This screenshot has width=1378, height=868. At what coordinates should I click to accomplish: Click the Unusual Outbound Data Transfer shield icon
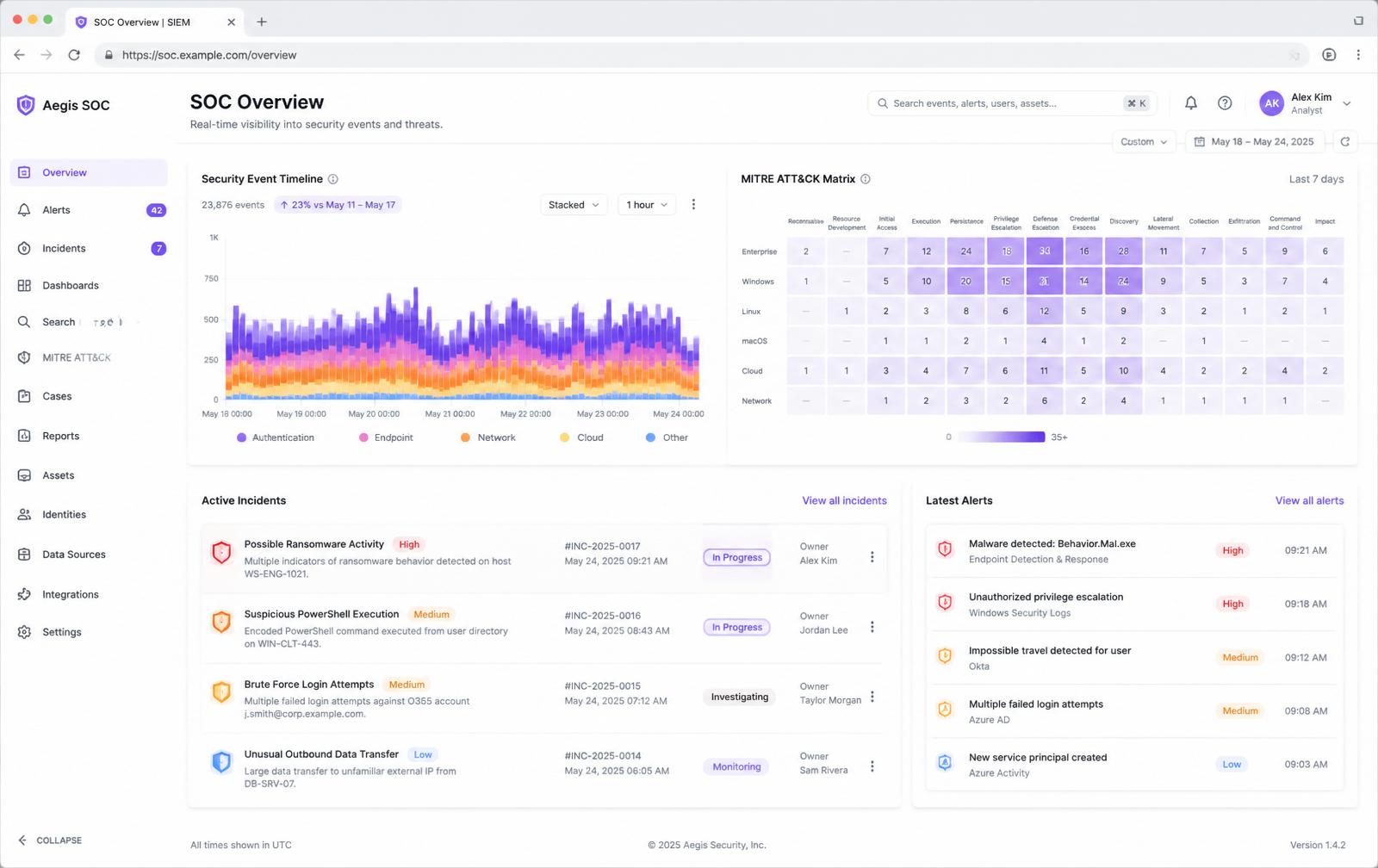pos(221,761)
